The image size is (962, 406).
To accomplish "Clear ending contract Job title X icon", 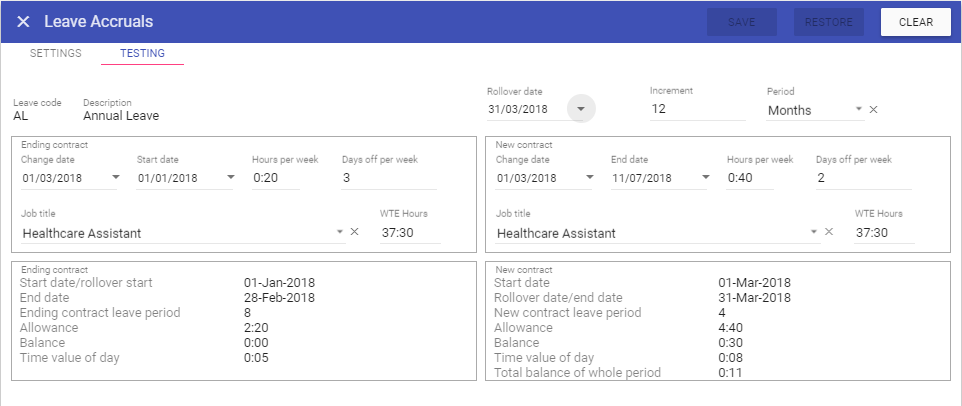I will pos(354,232).
